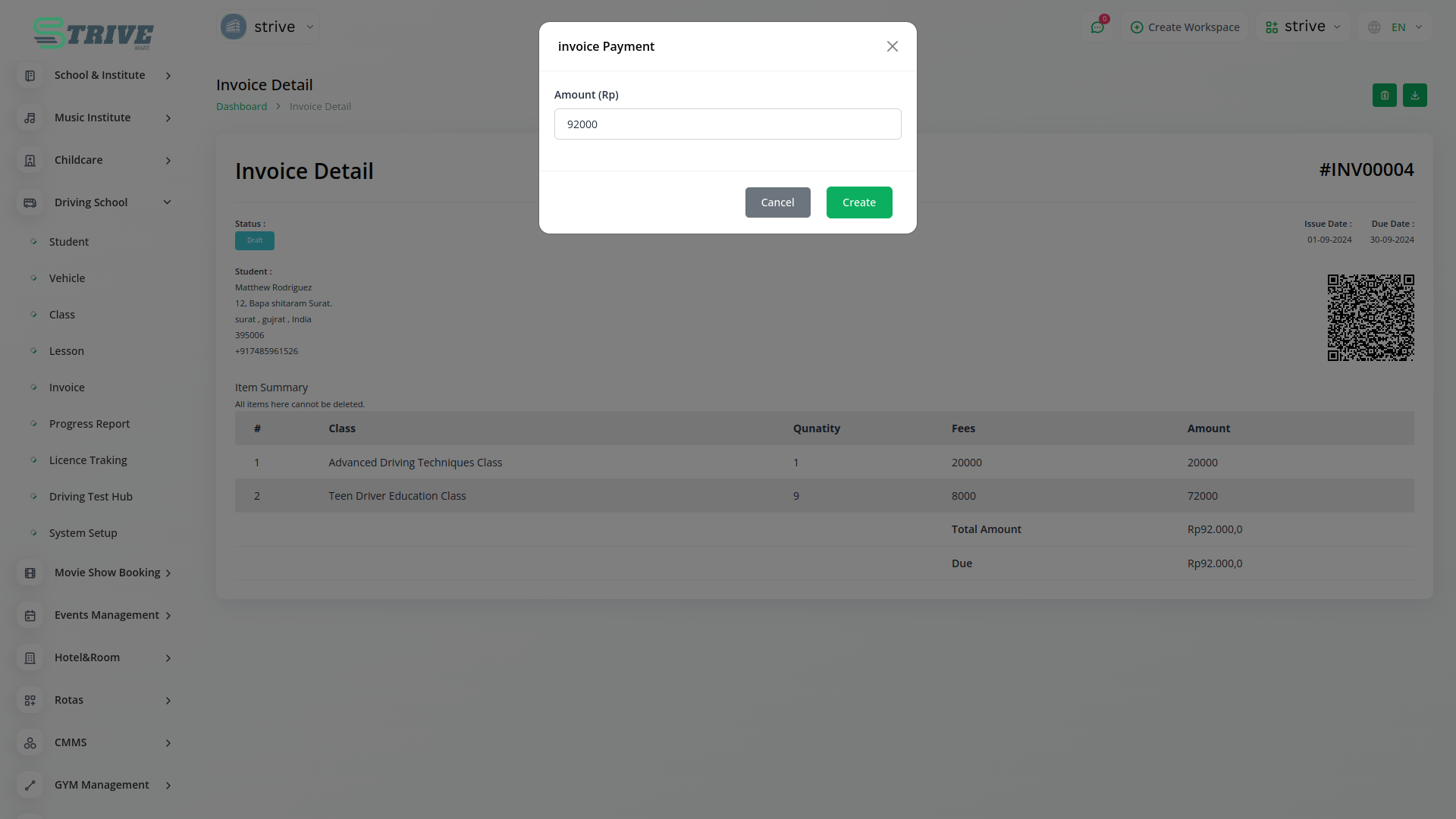This screenshot has height=819, width=1456.
Task: Click the green clipboard icon button
Action: pyautogui.click(x=1384, y=96)
